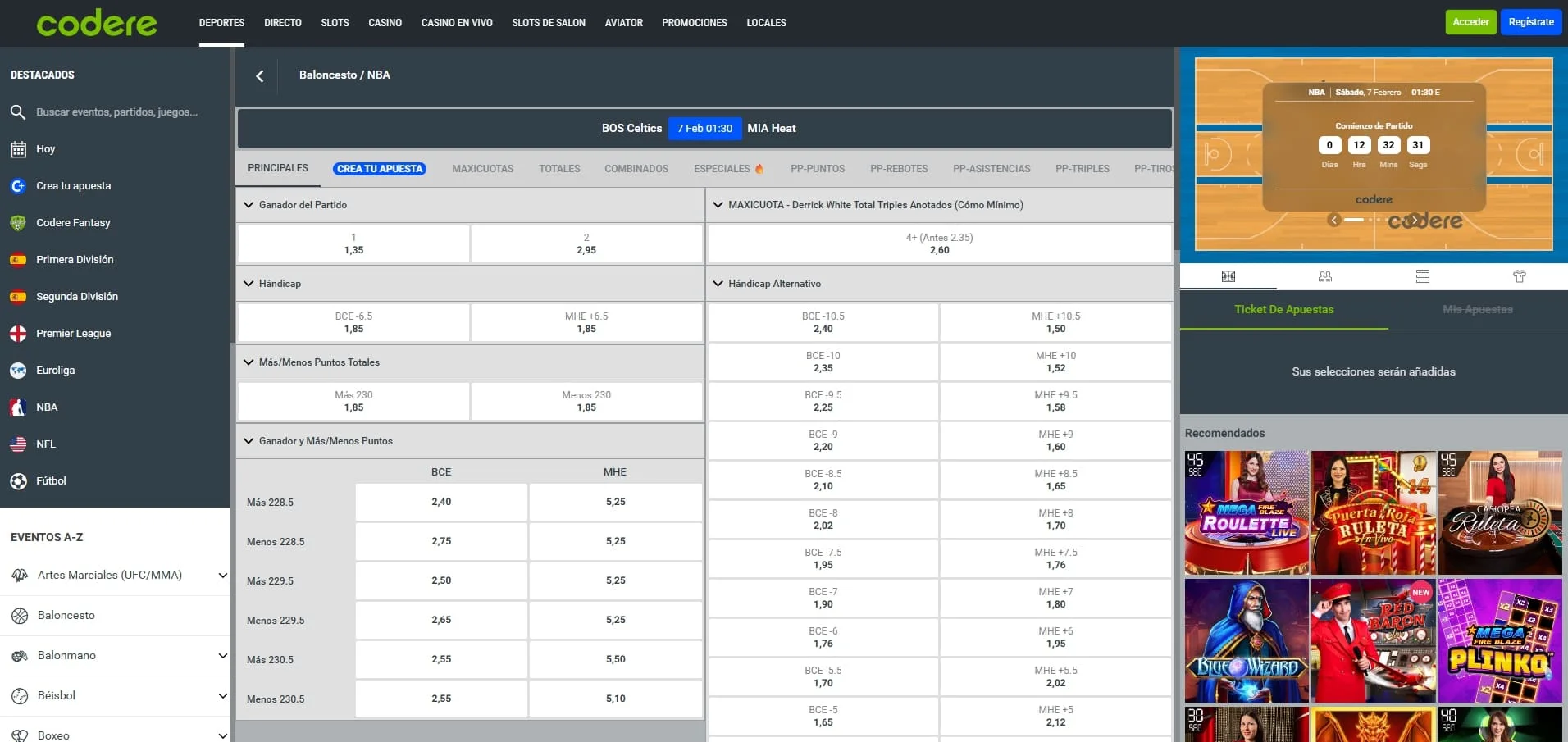Open Fútbol via its soccer ball icon
The width and height of the screenshot is (1568, 742).
click(18, 481)
